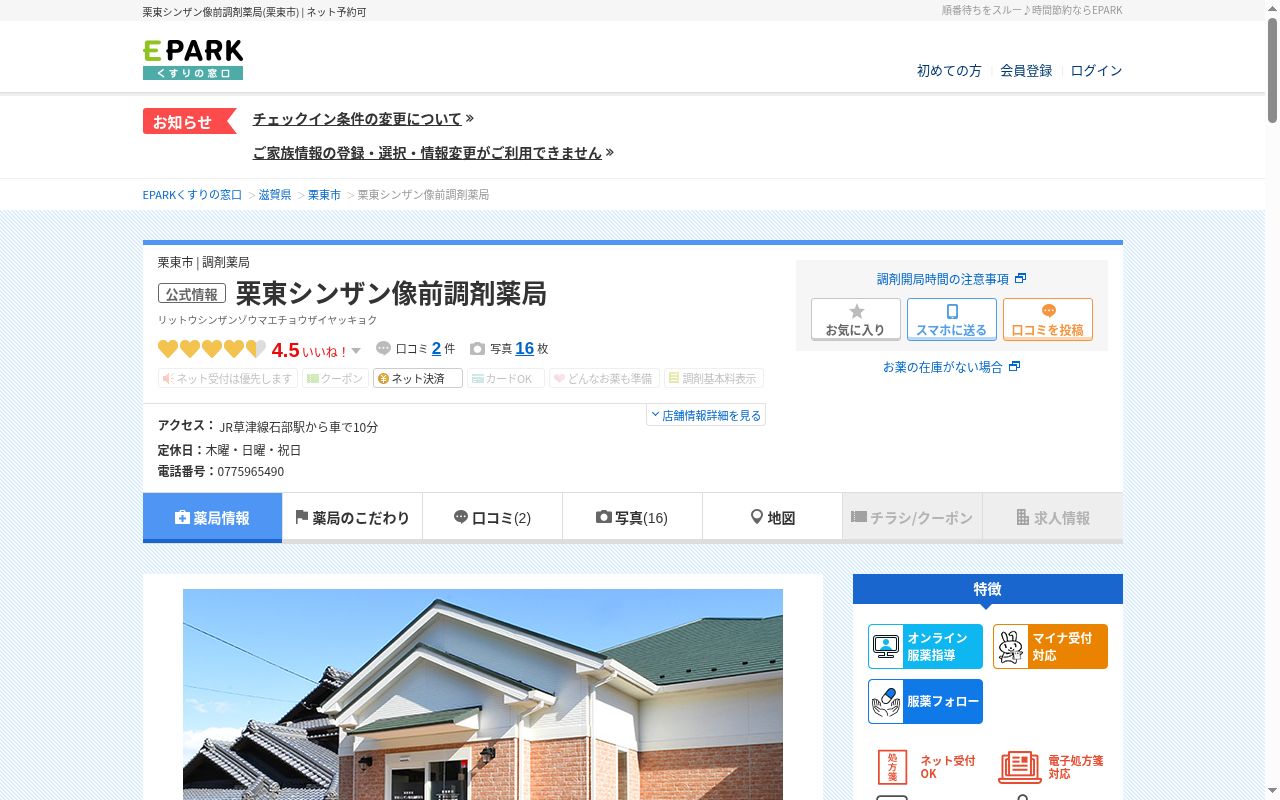Image resolution: width=1280 pixels, height=800 pixels.
Task: Click the EPARK くすりの窓口 logo
Action: click(x=193, y=60)
